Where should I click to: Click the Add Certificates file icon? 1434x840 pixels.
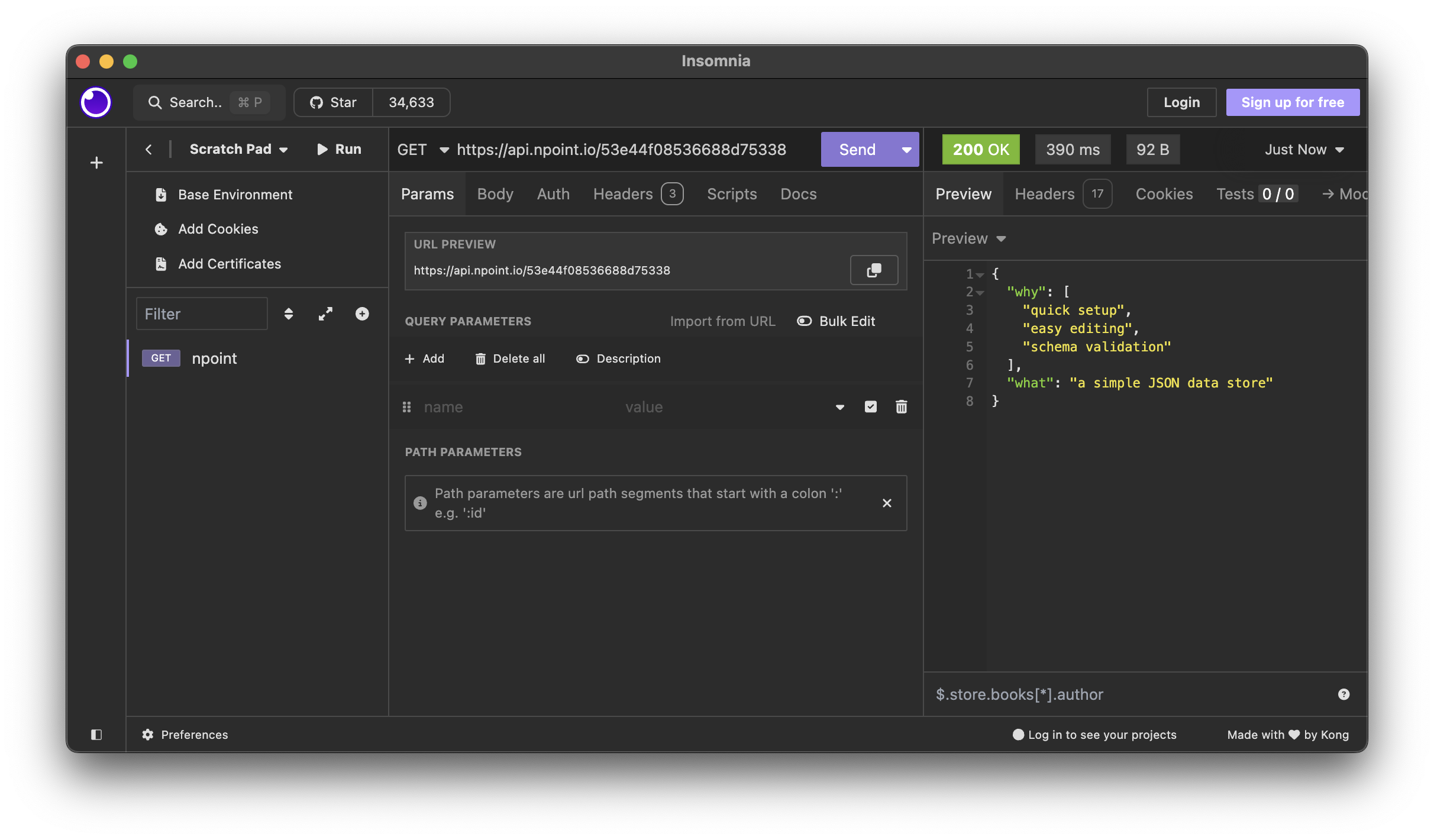pos(161,264)
